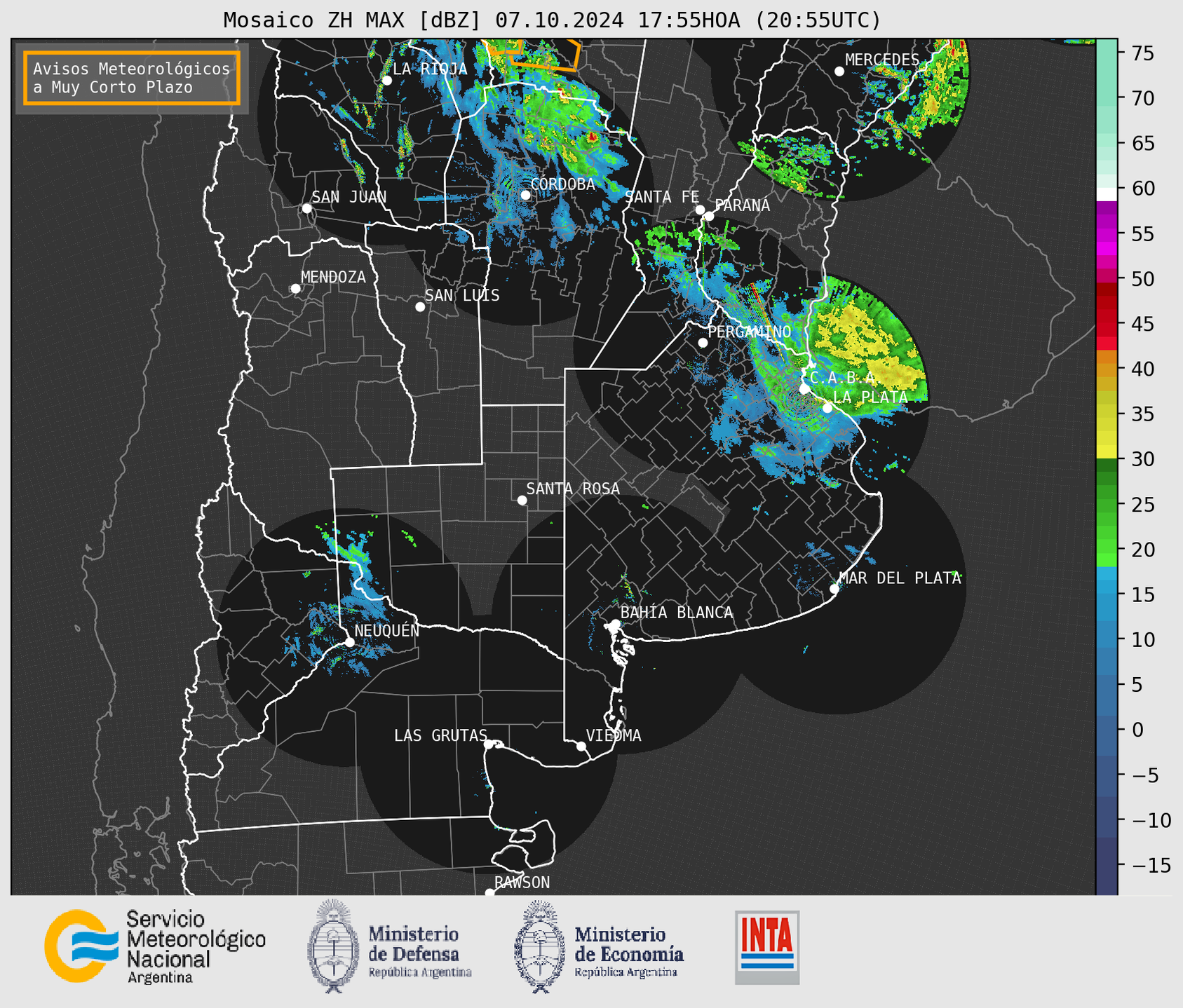Screen dimensions: 1183x1008
Task: Click the 45 dBZ value on color scale
Action: [x=1142, y=324]
